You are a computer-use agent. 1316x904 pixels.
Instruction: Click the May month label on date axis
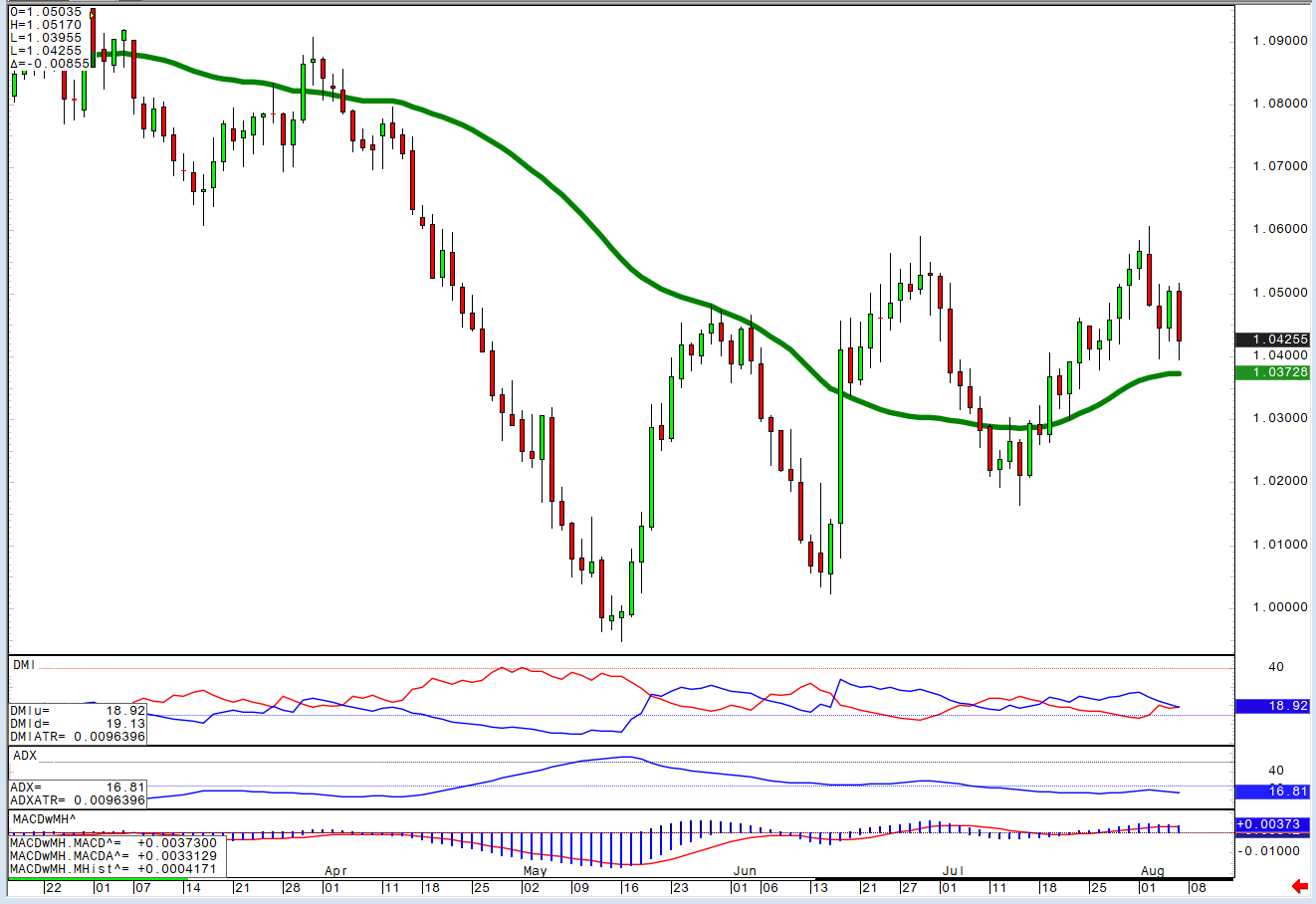coord(536,871)
